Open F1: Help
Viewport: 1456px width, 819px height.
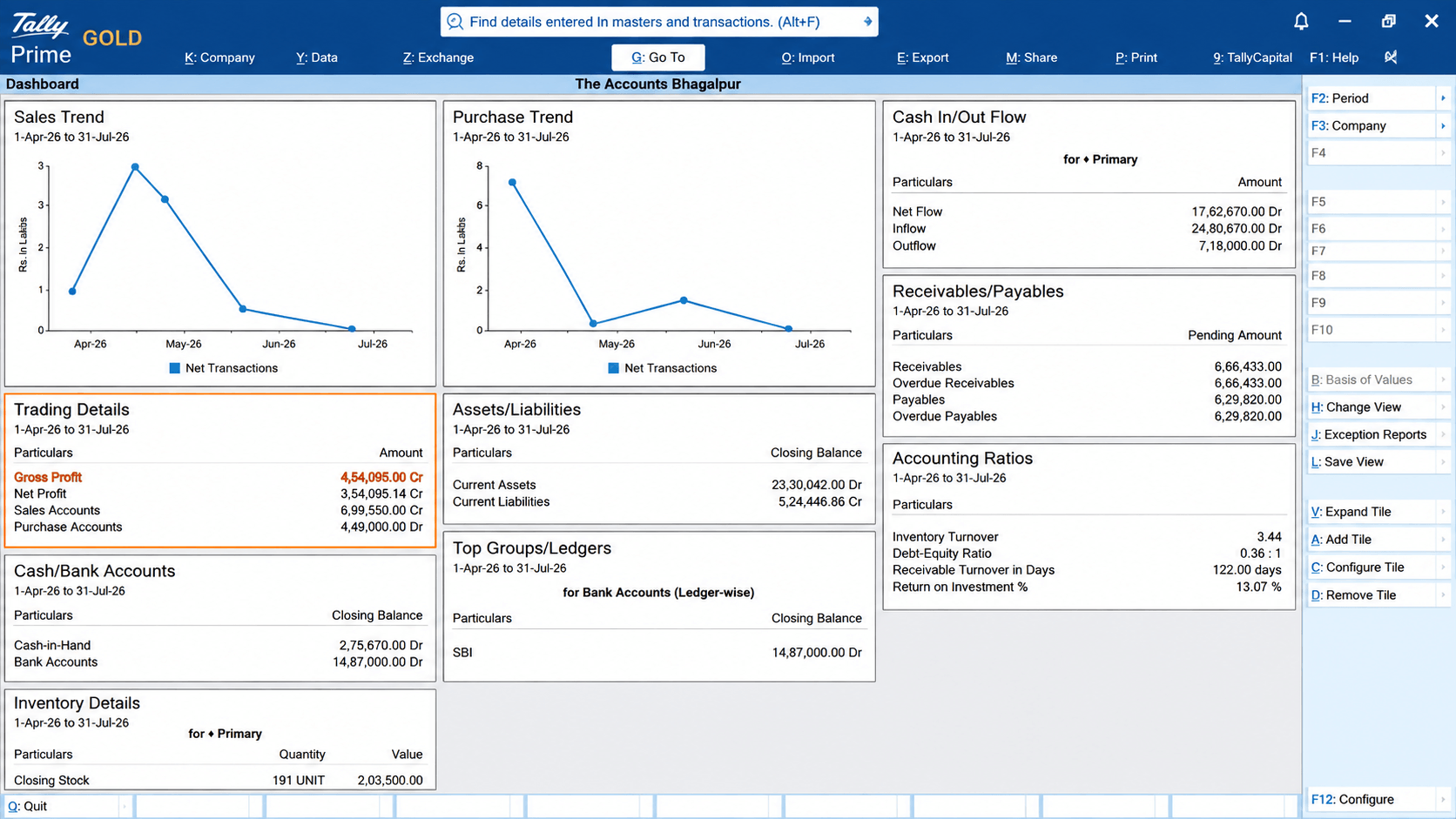[x=1334, y=57]
